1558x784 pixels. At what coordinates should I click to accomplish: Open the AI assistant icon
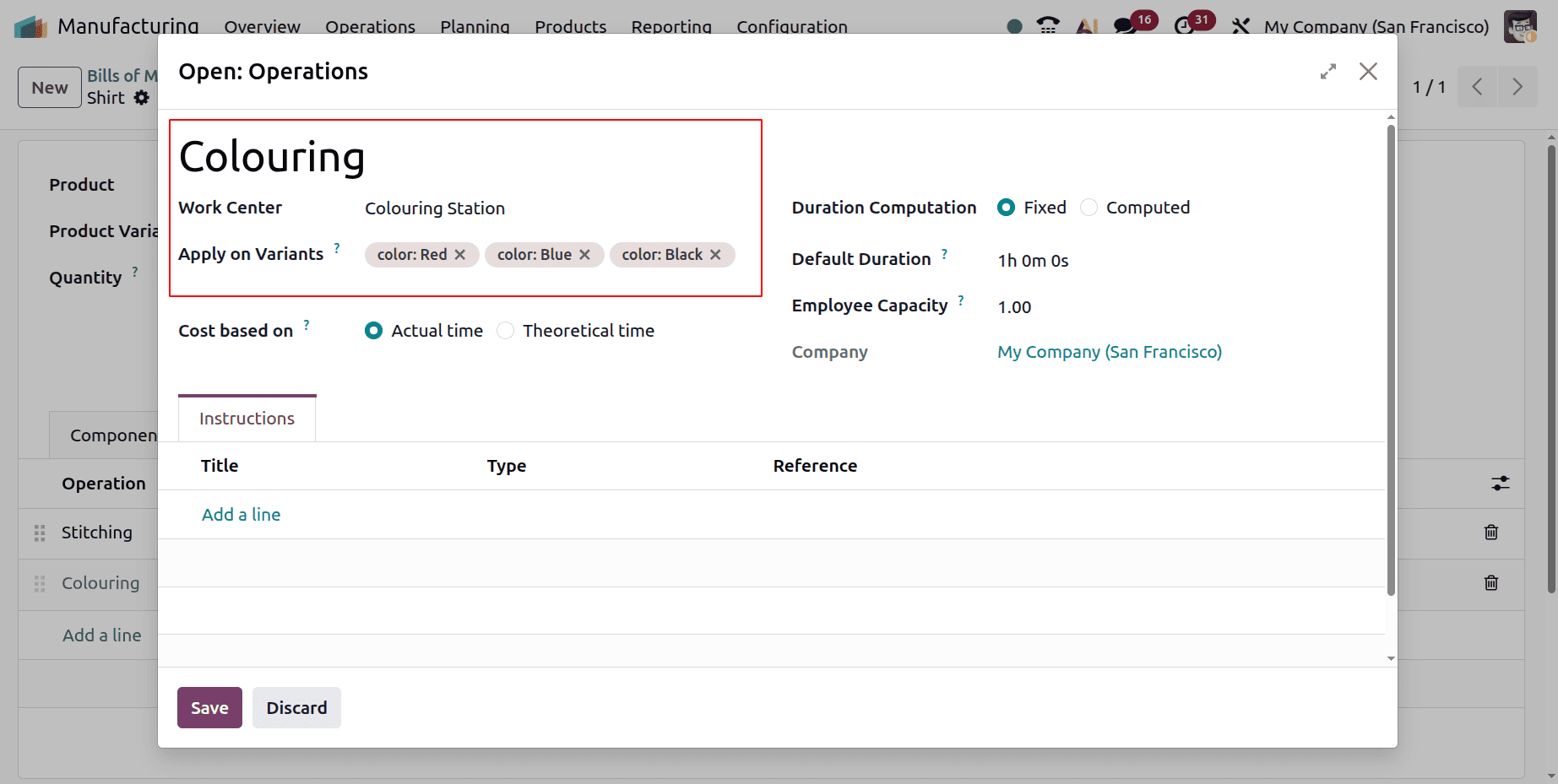pyautogui.click(x=1087, y=26)
